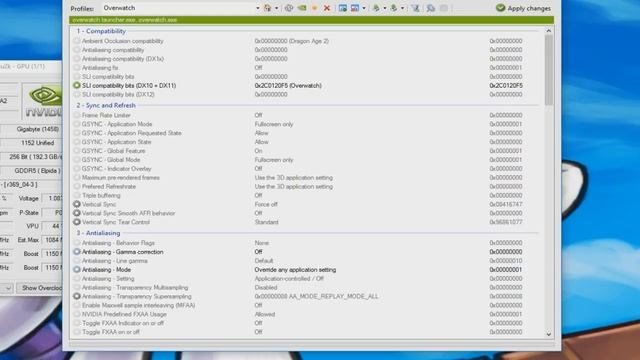Open dropdown arrow next to import profiles icon
The width and height of the screenshot is (640, 360).
(402, 8)
